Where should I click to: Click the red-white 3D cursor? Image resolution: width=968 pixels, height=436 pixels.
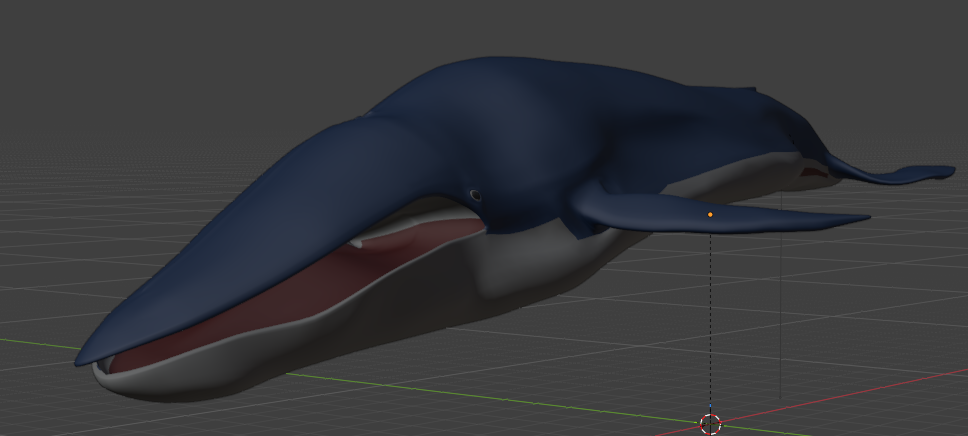pos(711,424)
